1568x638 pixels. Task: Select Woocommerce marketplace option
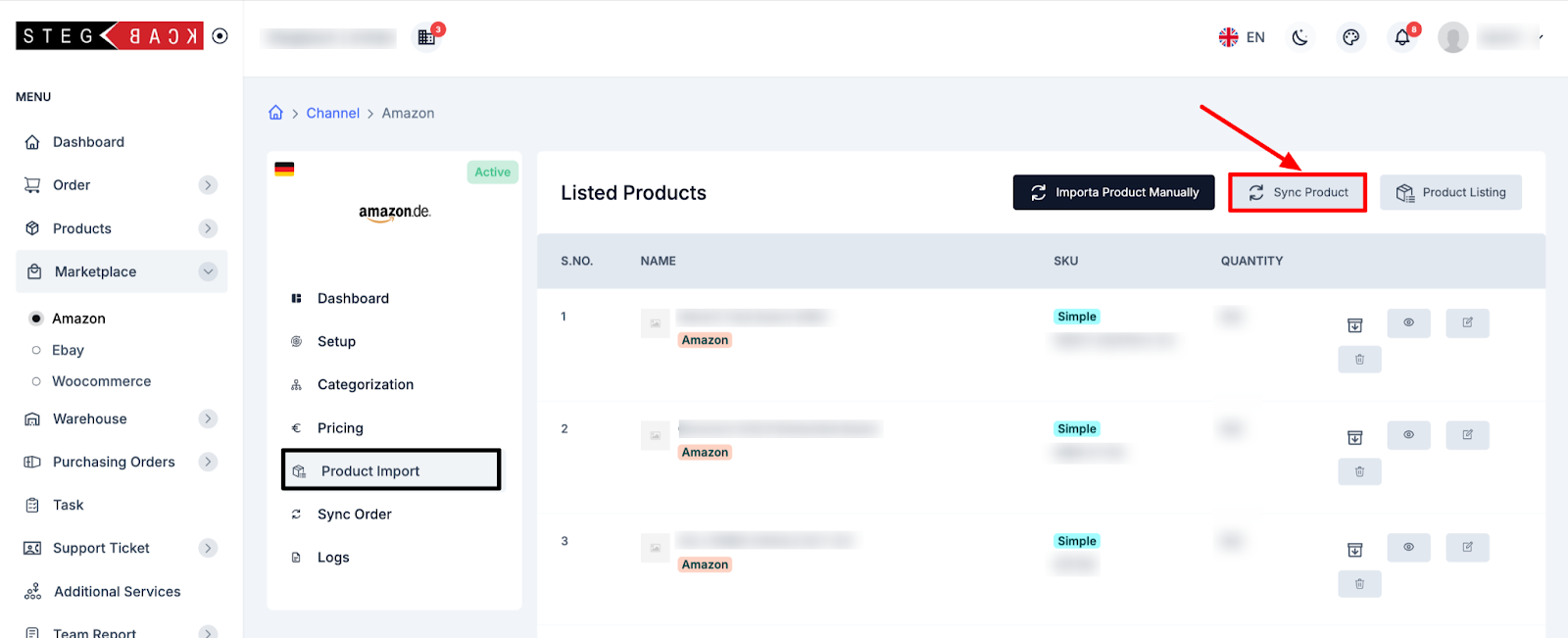[102, 381]
